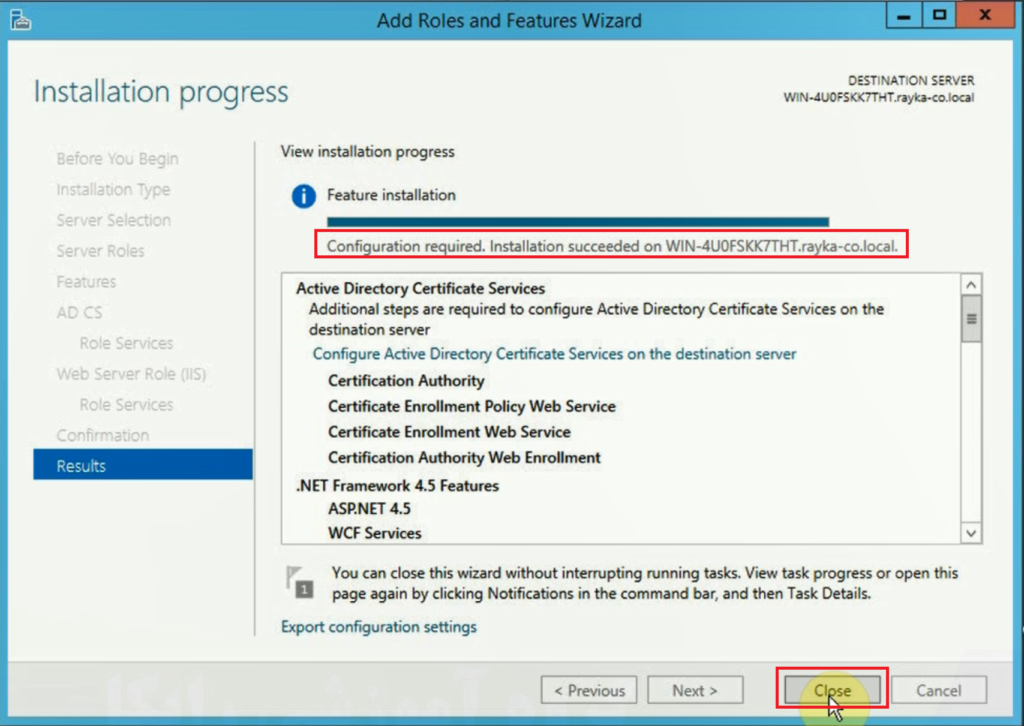Click the WCF Services entry

coord(375,533)
